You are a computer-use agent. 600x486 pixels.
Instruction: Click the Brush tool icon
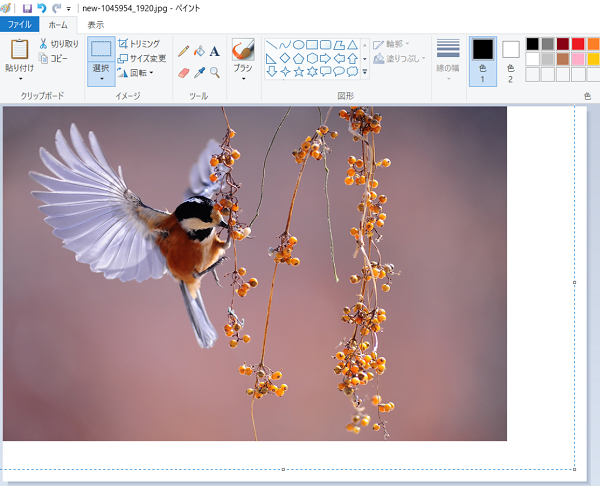pyautogui.click(x=243, y=49)
